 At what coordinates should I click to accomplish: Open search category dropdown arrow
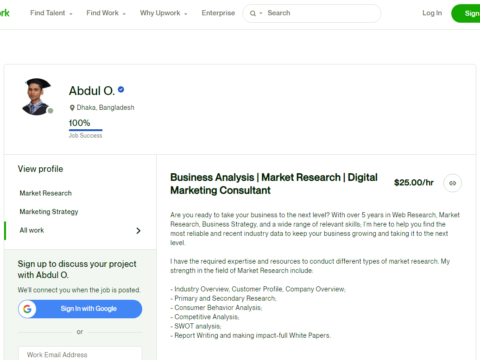(261, 13)
